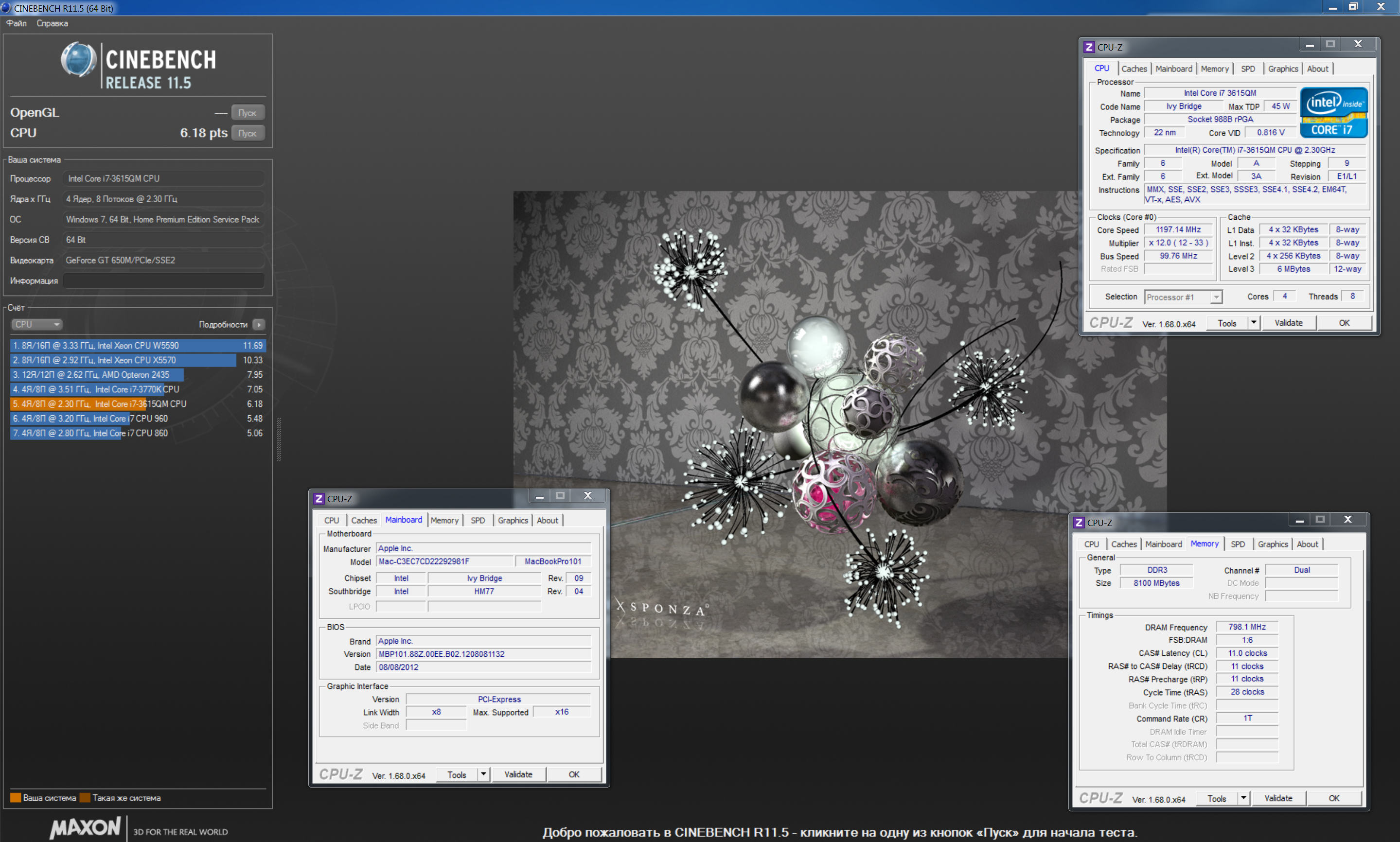Switch to Caches tab in top CPU-Z window

tap(1134, 69)
